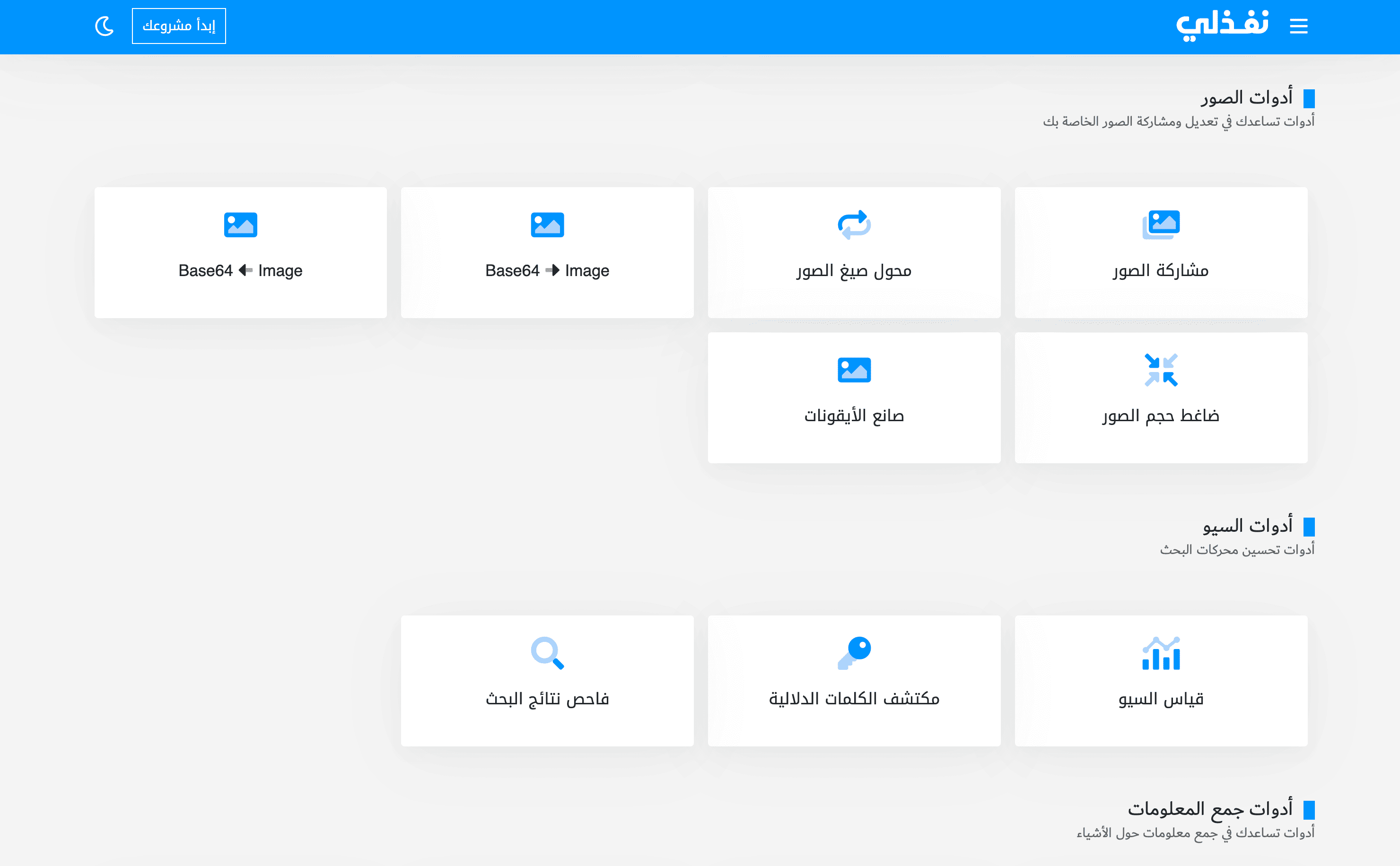Open the مكتشف الكلمات الدلالية label
Image resolution: width=1400 pixels, height=866 pixels.
click(x=854, y=699)
